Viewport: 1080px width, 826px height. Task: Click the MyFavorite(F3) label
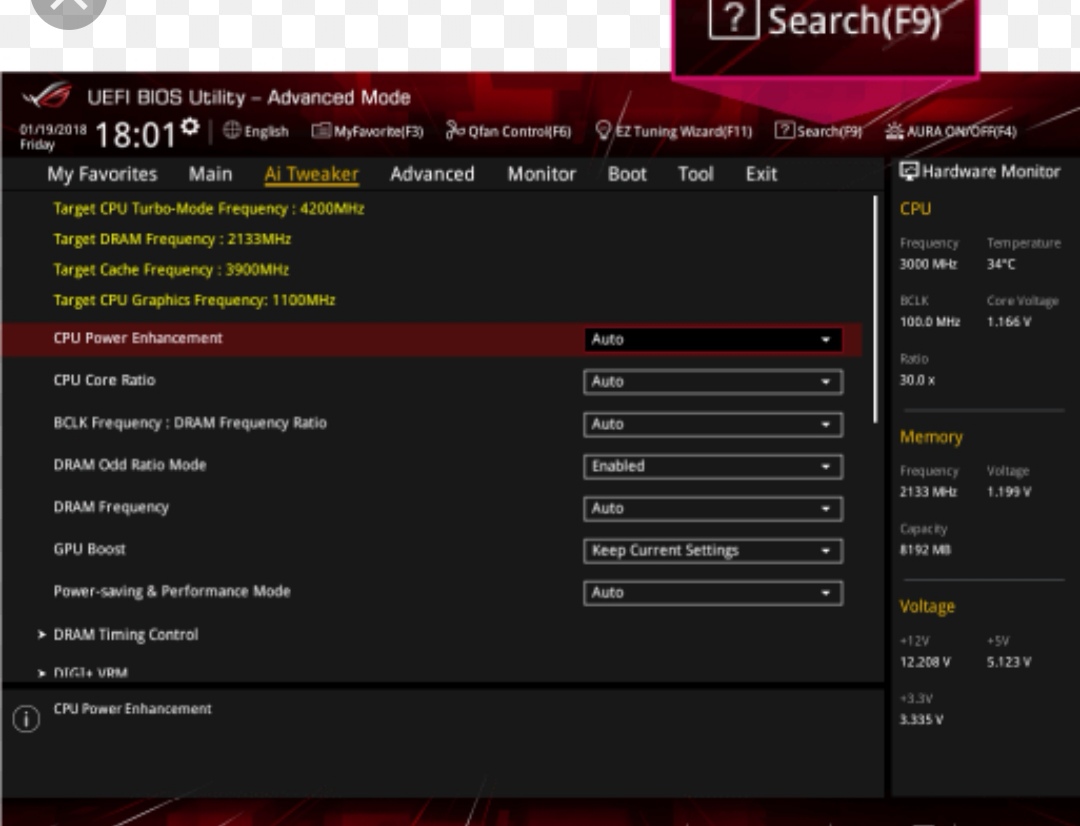378,131
